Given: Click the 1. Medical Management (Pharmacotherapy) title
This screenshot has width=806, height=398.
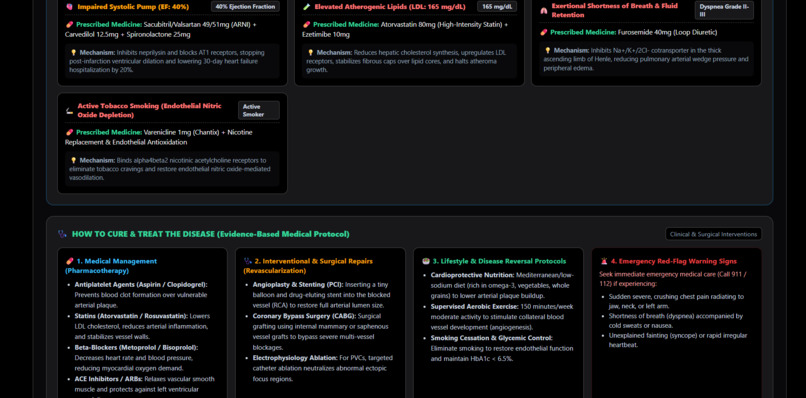Looking at the screenshot, I should tap(111, 266).
